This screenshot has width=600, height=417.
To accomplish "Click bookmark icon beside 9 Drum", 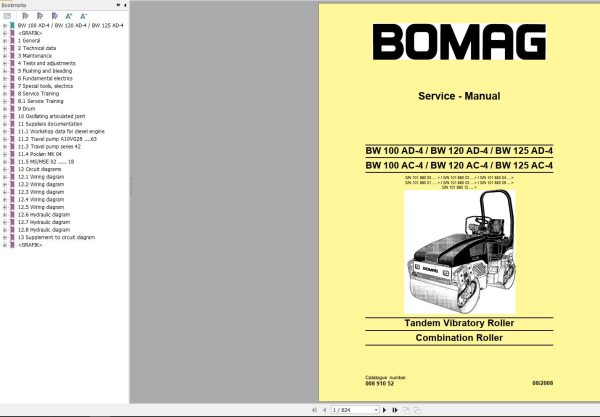I will [x=12, y=109].
